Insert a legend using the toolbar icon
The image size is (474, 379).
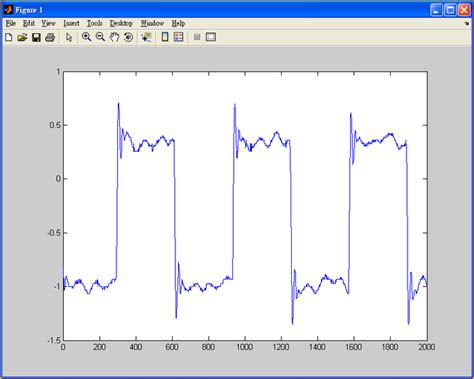(x=179, y=37)
